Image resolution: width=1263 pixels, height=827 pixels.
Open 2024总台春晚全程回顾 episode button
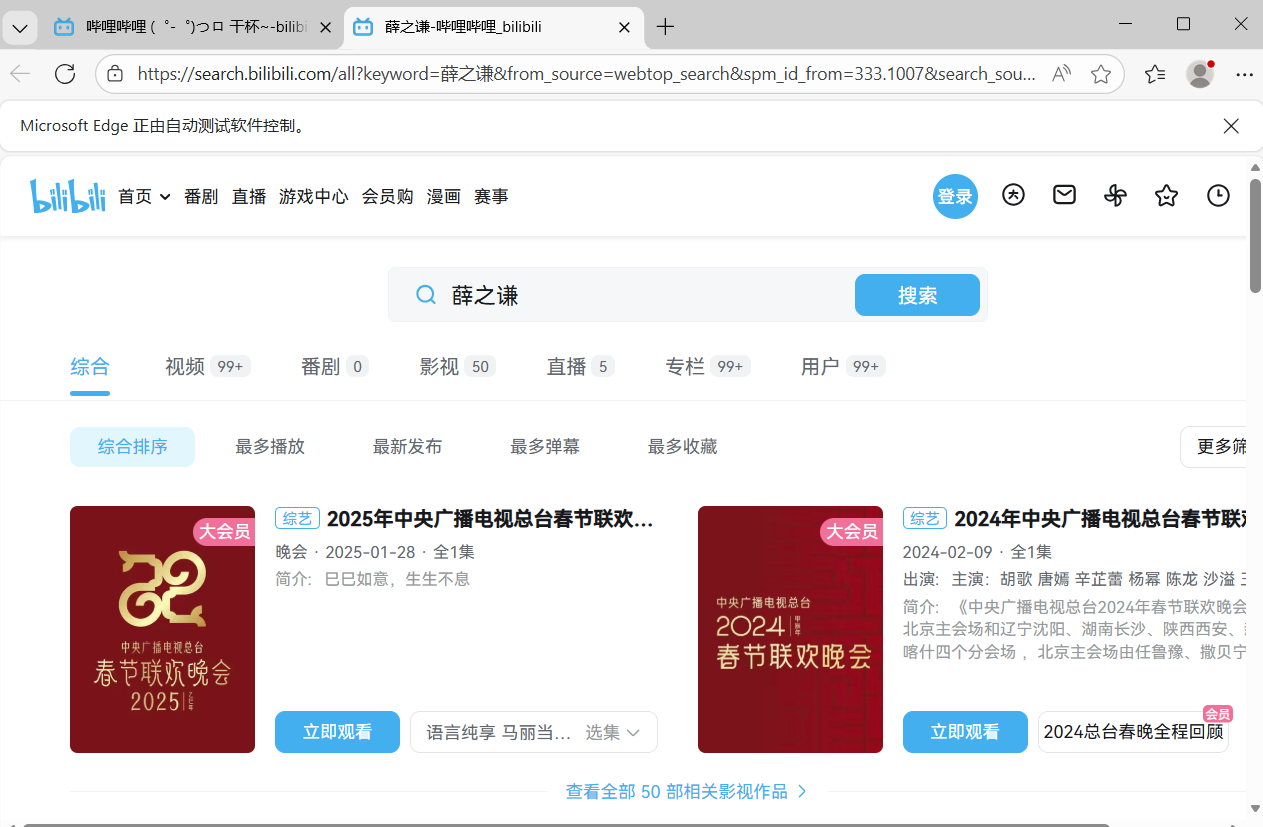click(1133, 732)
